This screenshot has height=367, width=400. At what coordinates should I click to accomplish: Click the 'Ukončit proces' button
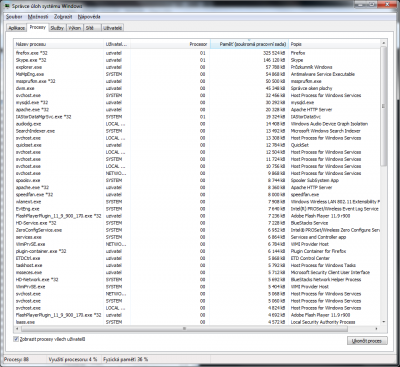coord(367,341)
